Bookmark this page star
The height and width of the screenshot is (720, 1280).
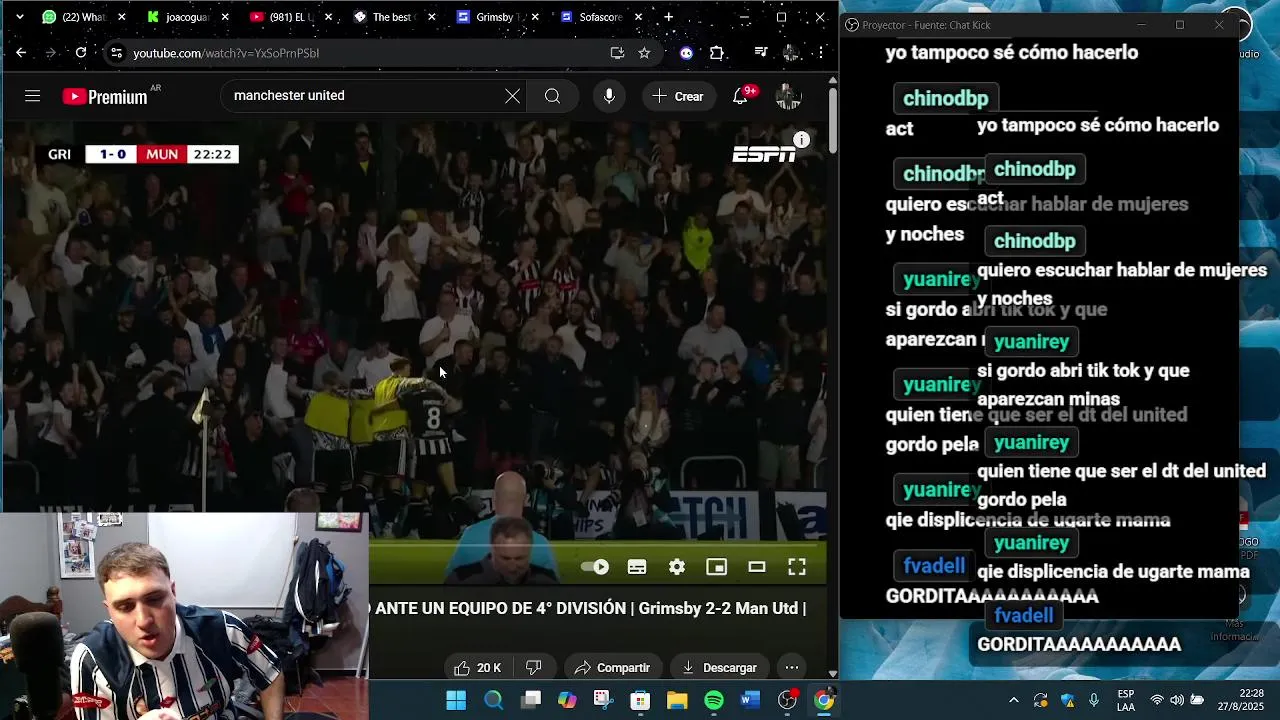645,53
